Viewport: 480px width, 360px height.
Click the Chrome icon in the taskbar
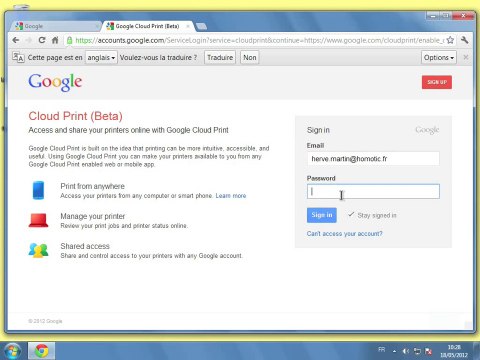click(x=41, y=351)
